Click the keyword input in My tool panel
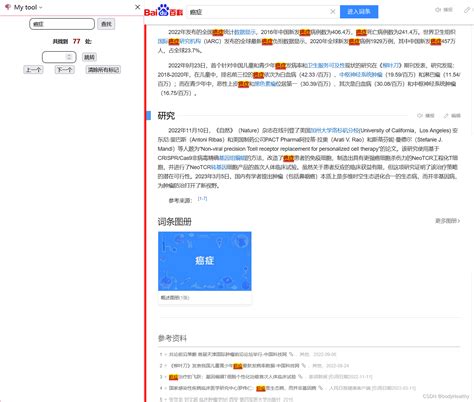The image size is (474, 402). [x=62, y=24]
